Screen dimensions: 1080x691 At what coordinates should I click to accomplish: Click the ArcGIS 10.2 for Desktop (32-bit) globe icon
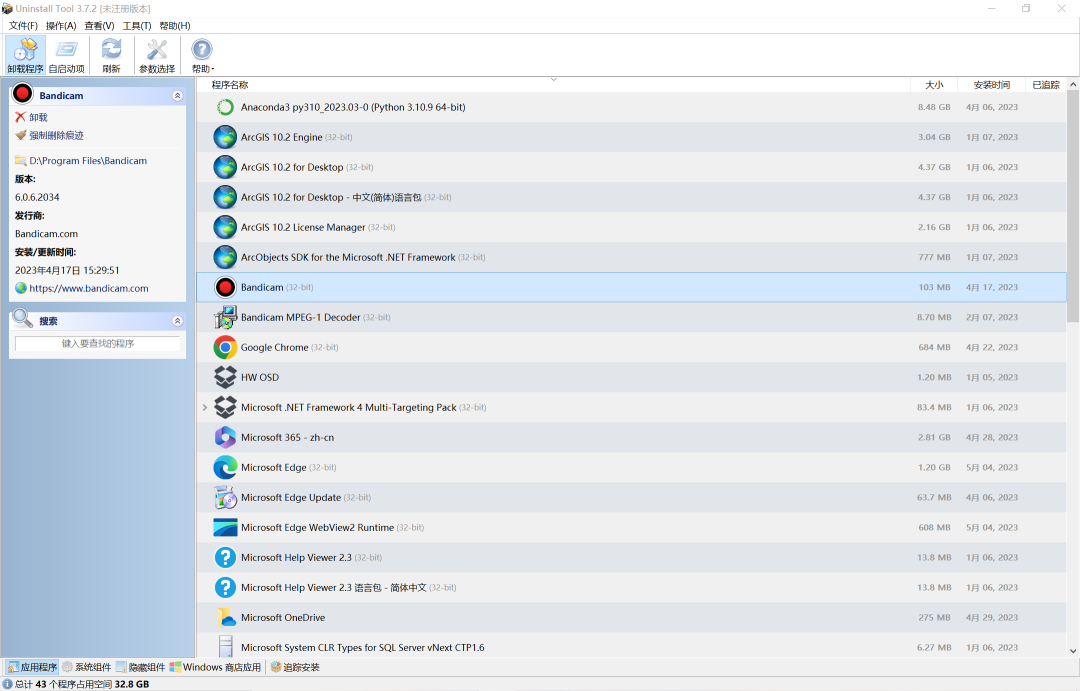point(225,167)
